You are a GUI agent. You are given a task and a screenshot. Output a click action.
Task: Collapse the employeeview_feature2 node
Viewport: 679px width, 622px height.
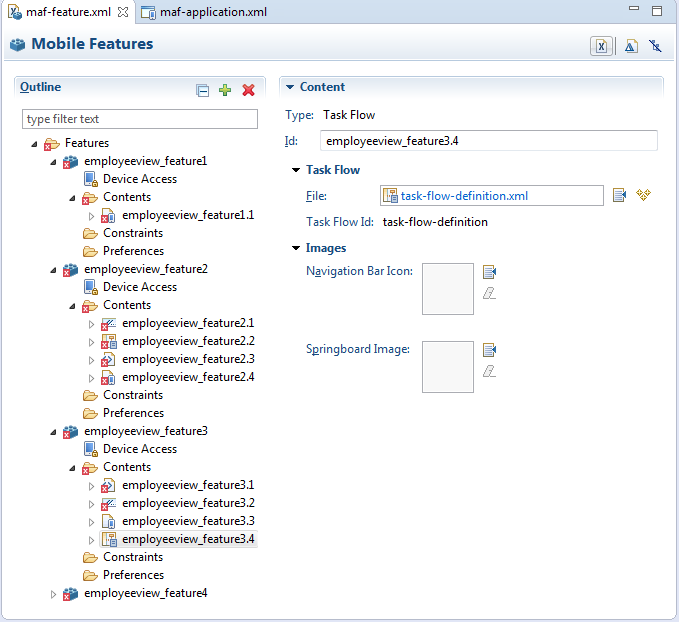(53, 270)
